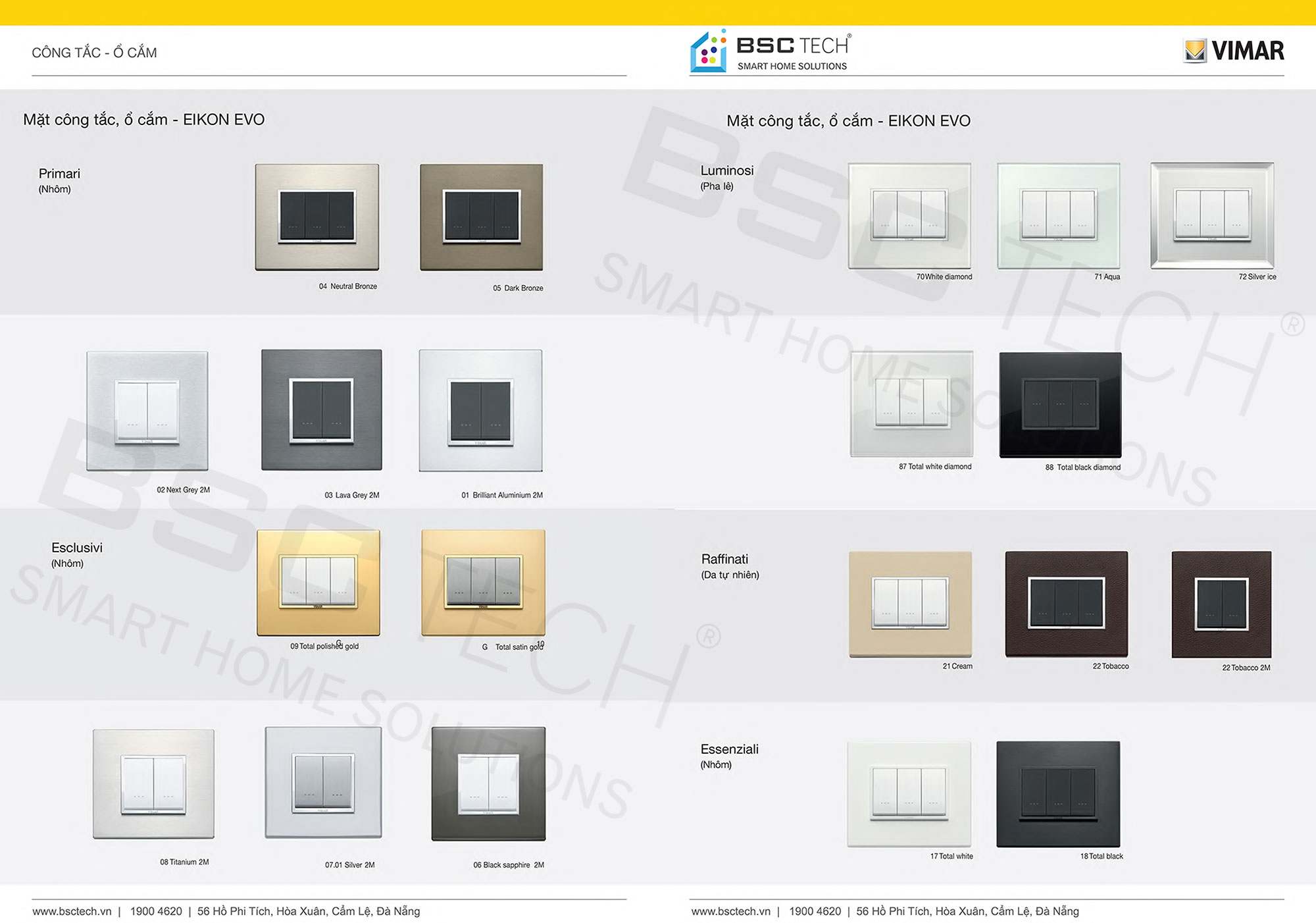Select the Total satin gold plate image
This screenshot has height=923, width=1316.
483,583
